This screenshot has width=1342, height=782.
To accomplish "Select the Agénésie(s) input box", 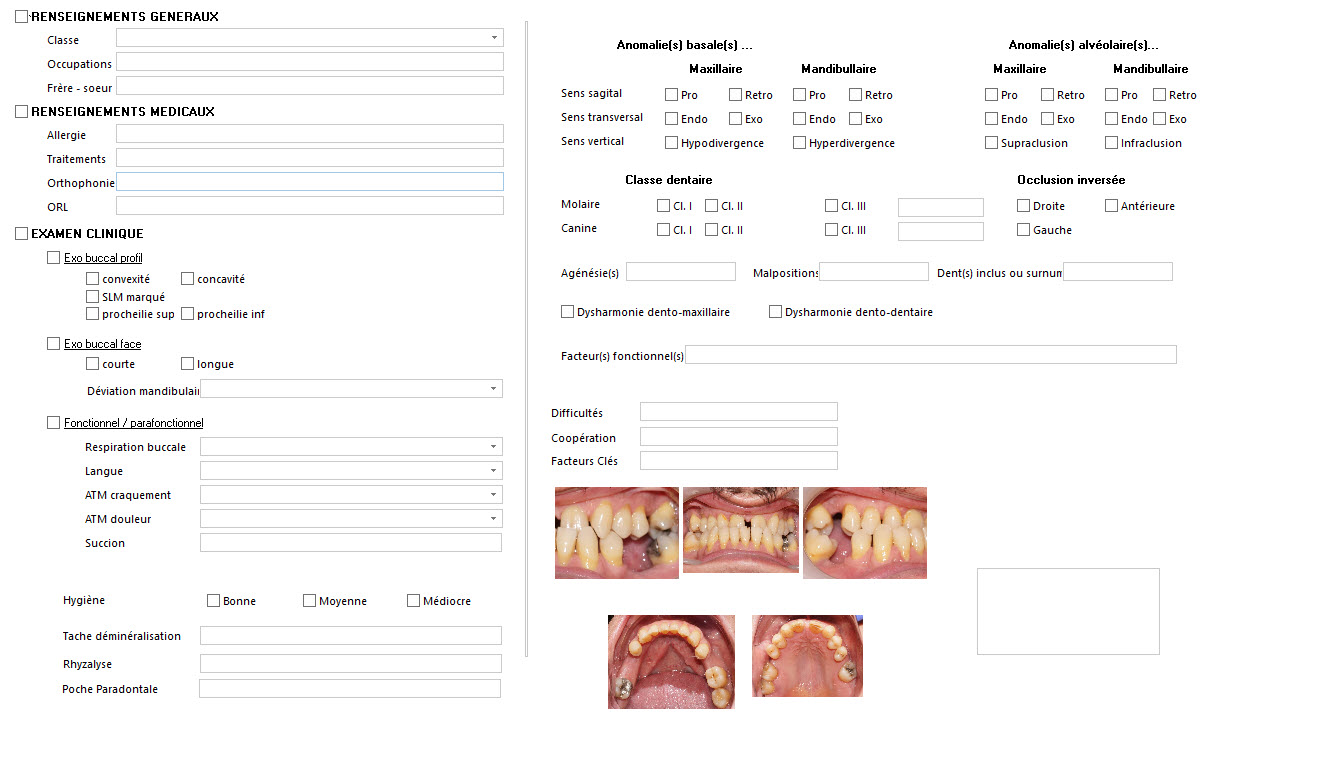I will (680, 272).
